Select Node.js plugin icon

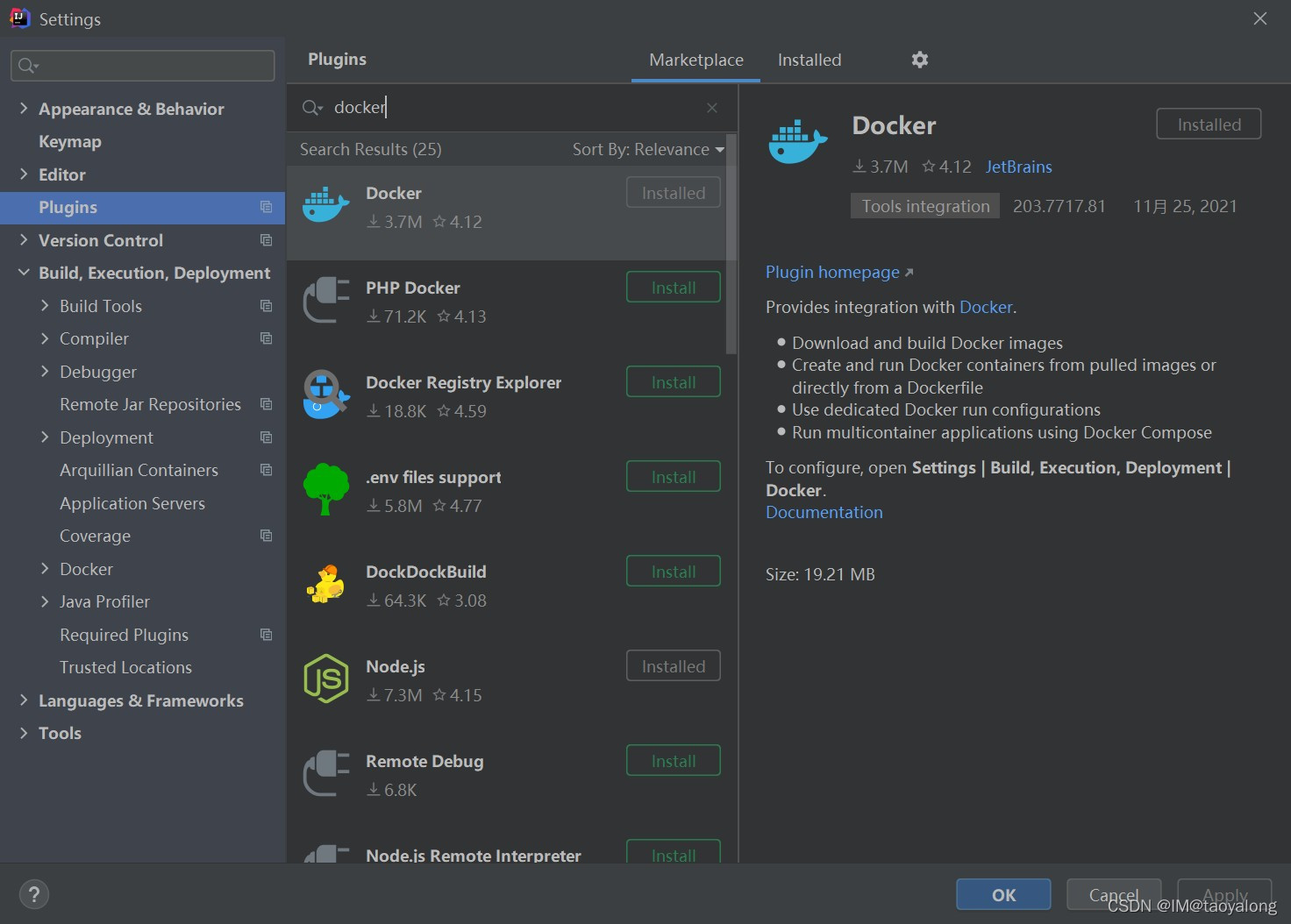[x=325, y=679]
